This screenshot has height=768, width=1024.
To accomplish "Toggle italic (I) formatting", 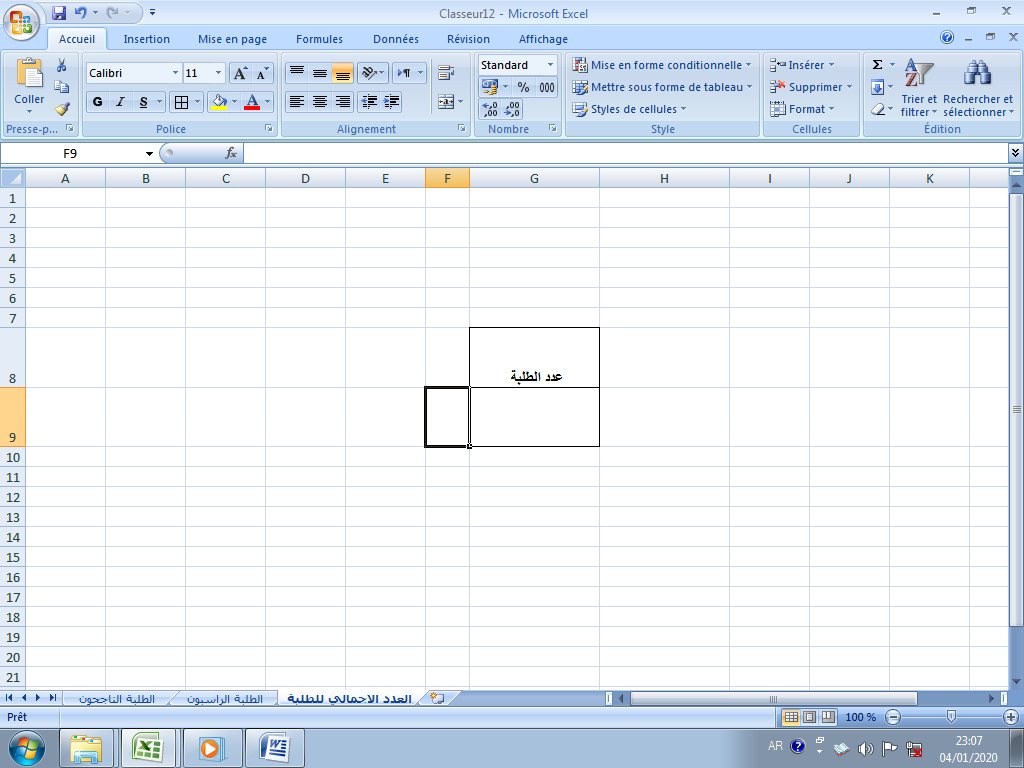I will coord(120,102).
